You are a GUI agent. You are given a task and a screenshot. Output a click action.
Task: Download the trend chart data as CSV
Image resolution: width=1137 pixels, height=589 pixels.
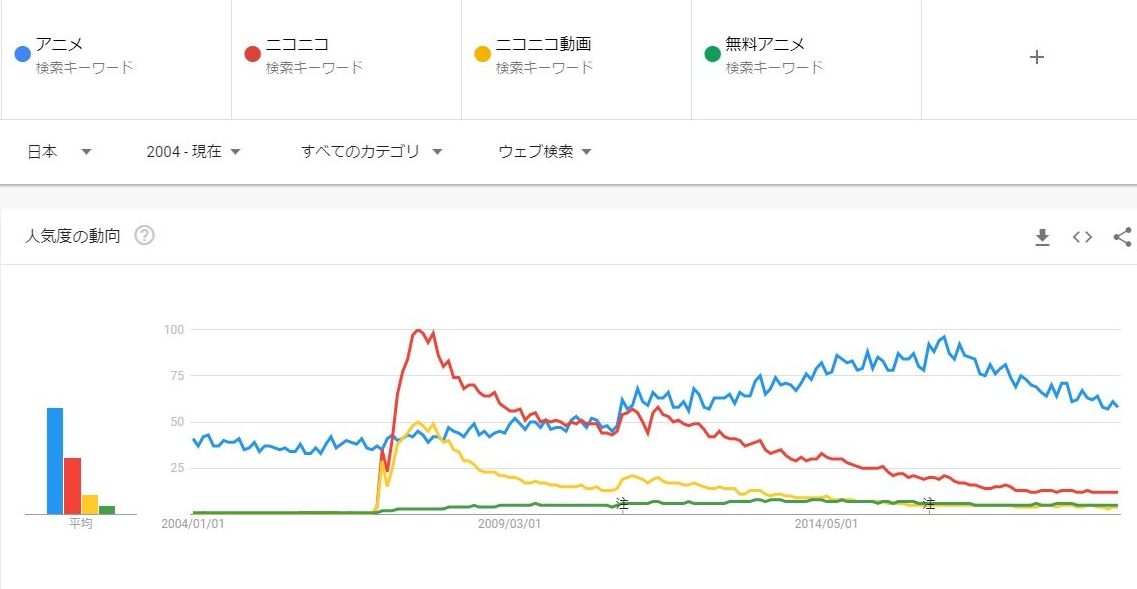tap(1042, 237)
